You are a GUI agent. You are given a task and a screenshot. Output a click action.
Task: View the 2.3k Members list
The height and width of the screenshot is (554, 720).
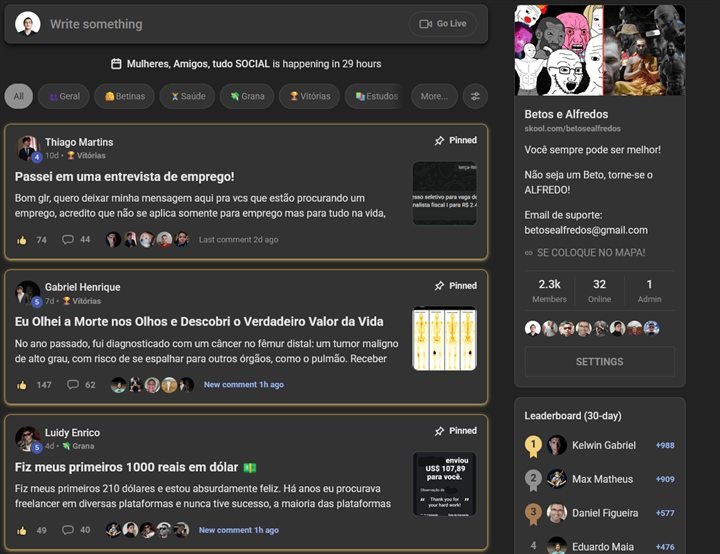tap(549, 291)
